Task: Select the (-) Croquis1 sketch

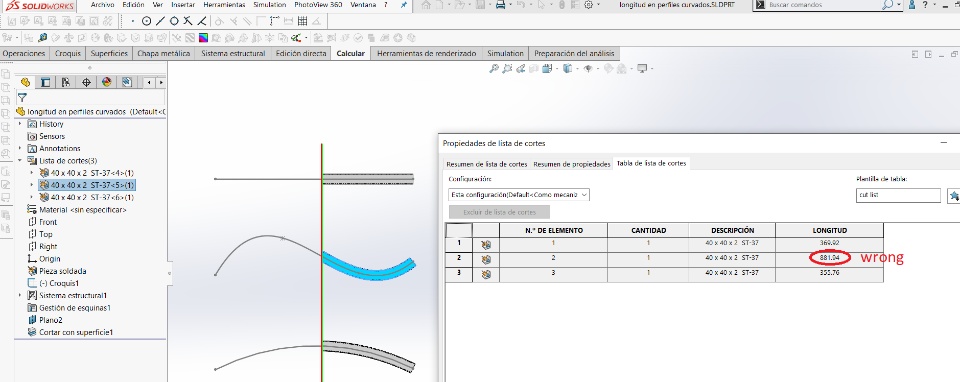Action: point(54,283)
